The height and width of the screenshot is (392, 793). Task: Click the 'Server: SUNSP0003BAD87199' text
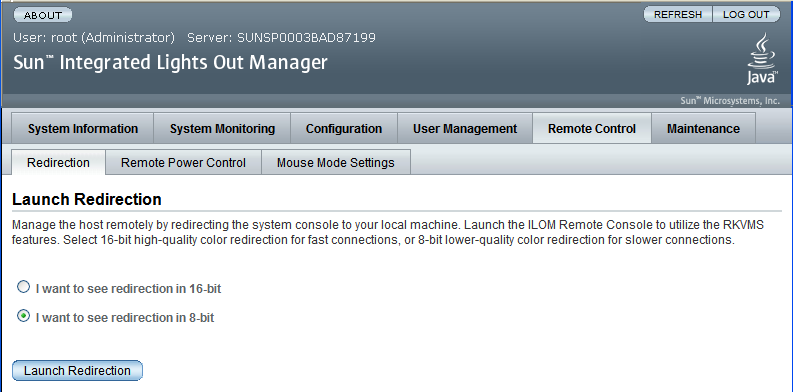point(281,37)
